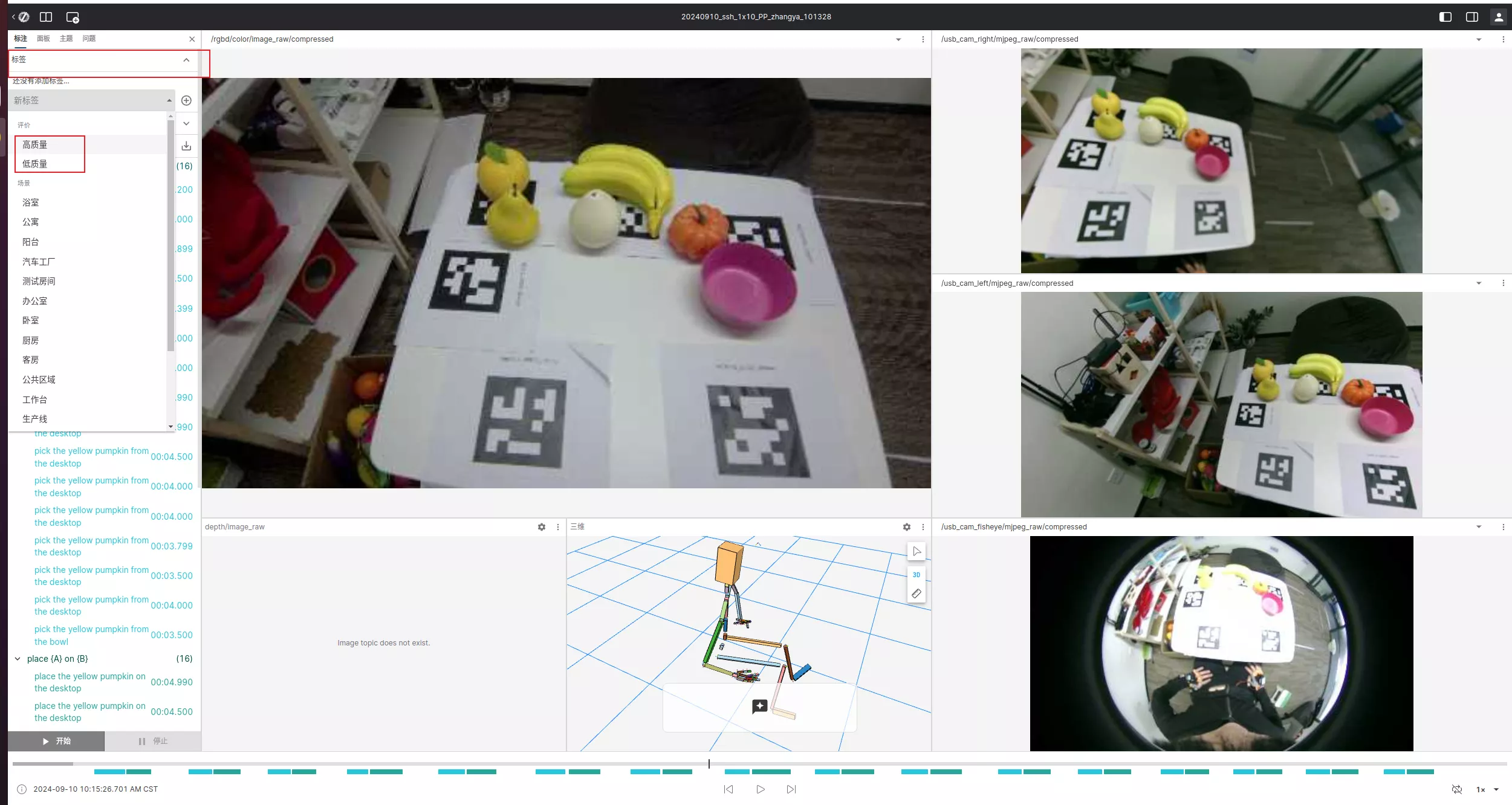Open user profile icon at top right
This screenshot has width=1512, height=805.
tap(1499, 17)
